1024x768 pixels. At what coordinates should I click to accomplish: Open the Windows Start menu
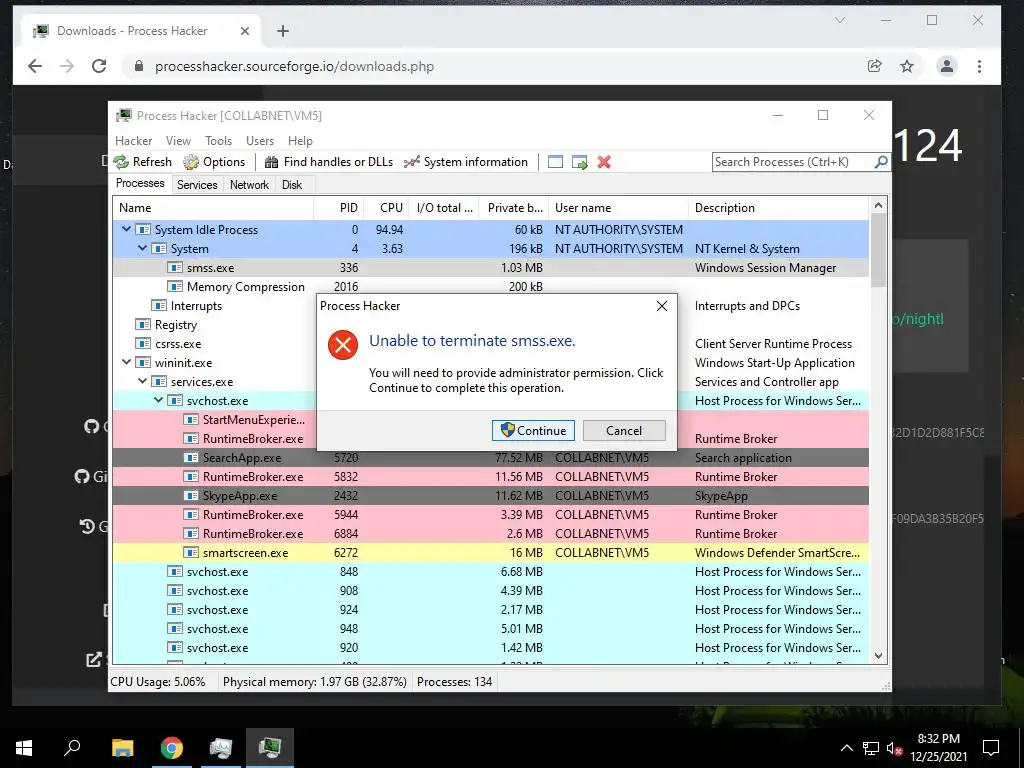[24, 747]
